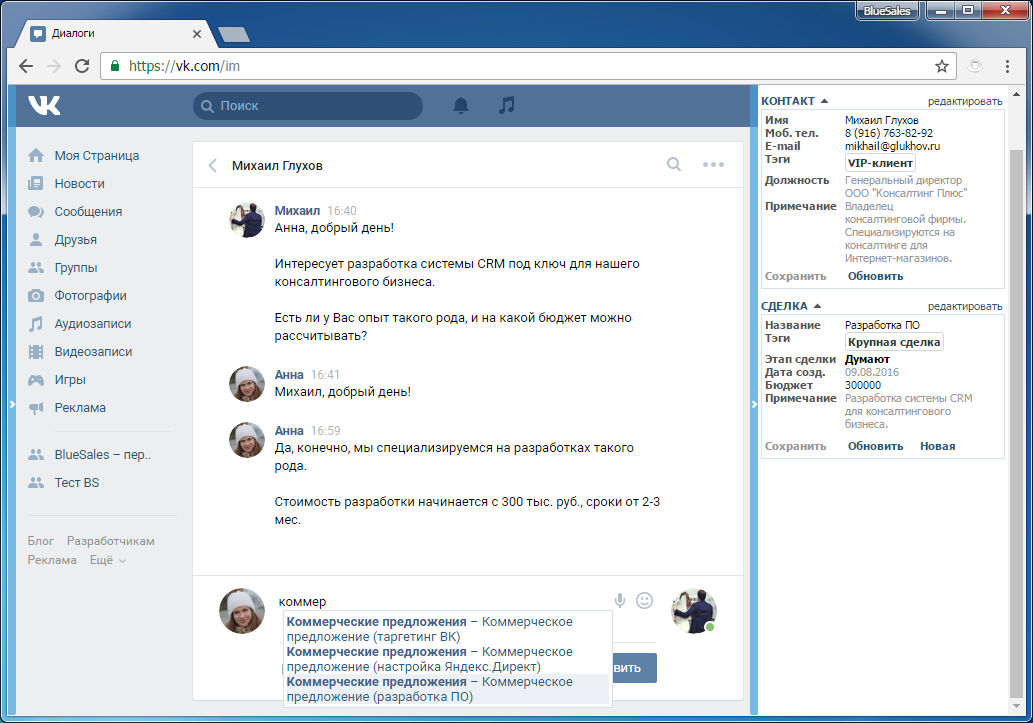The height and width of the screenshot is (723, 1033).
Task: Click the microphone voice message icon
Action: (620, 600)
